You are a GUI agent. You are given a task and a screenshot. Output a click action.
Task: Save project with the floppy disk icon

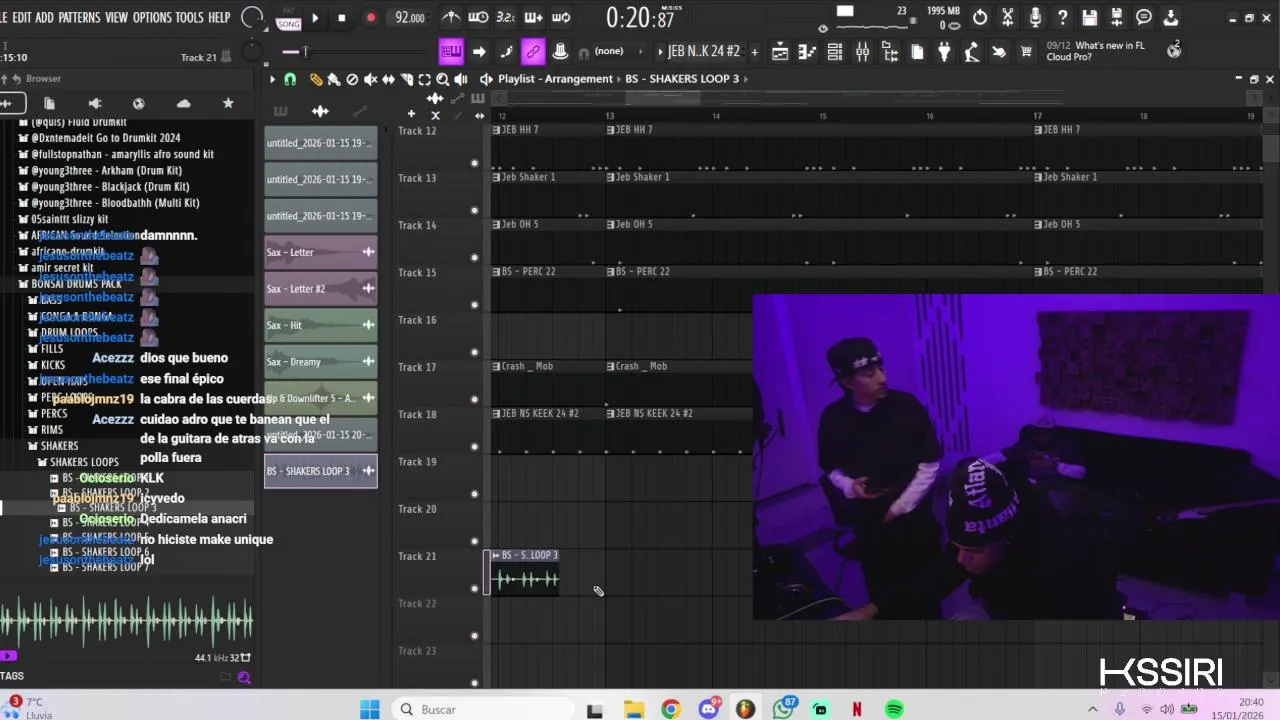click(1090, 18)
